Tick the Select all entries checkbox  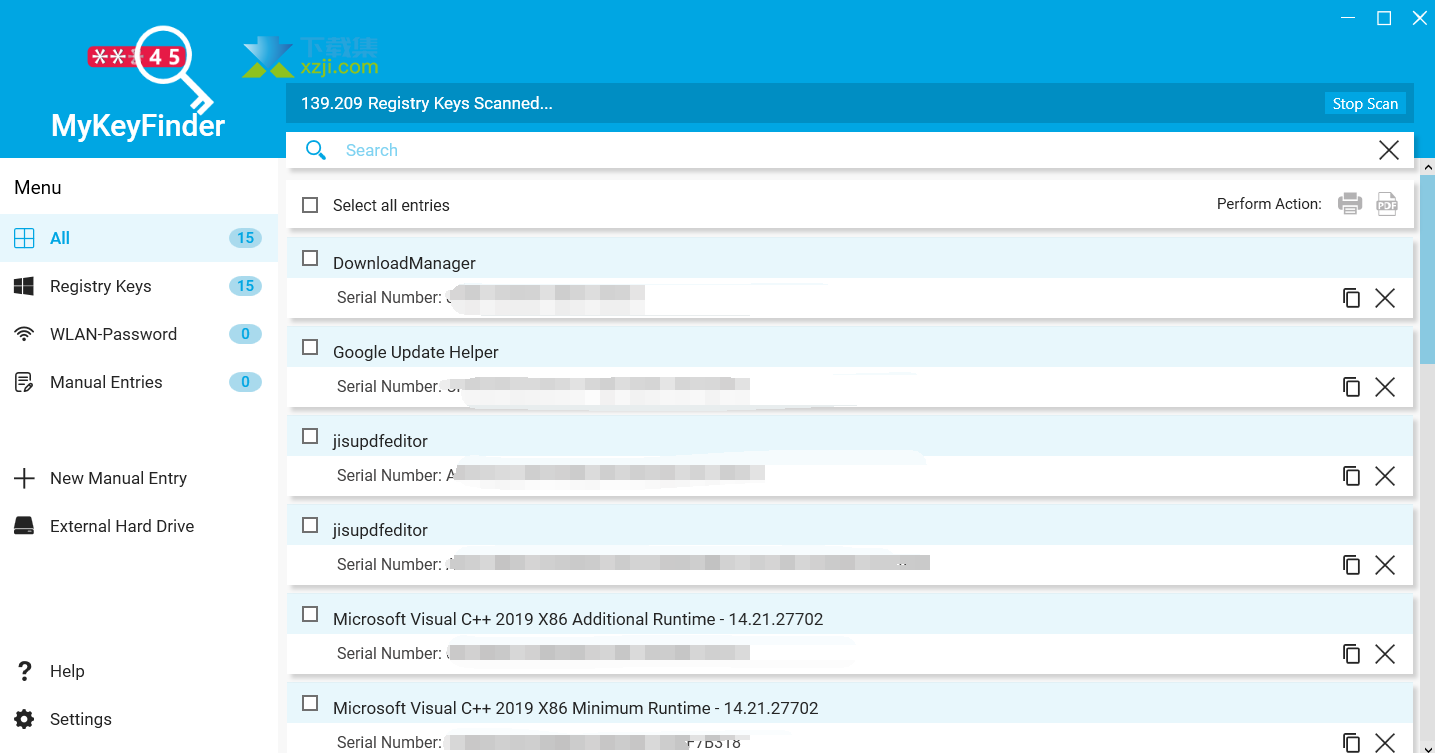click(310, 205)
